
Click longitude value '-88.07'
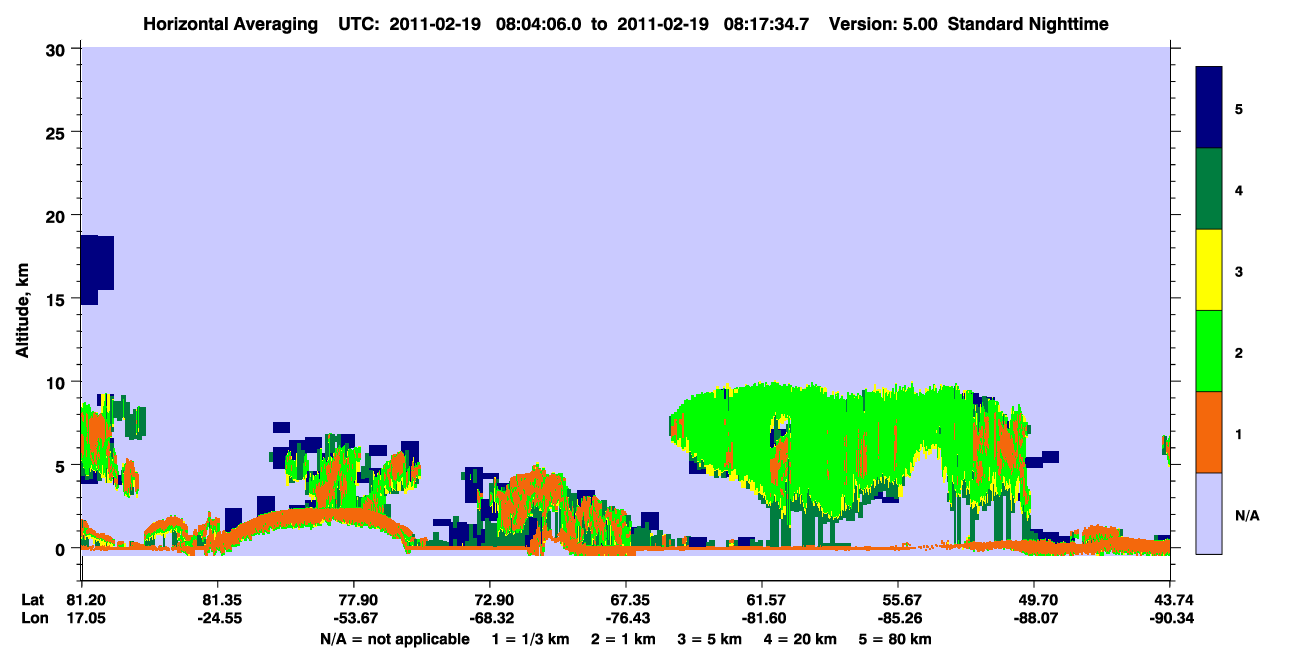click(x=1034, y=617)
